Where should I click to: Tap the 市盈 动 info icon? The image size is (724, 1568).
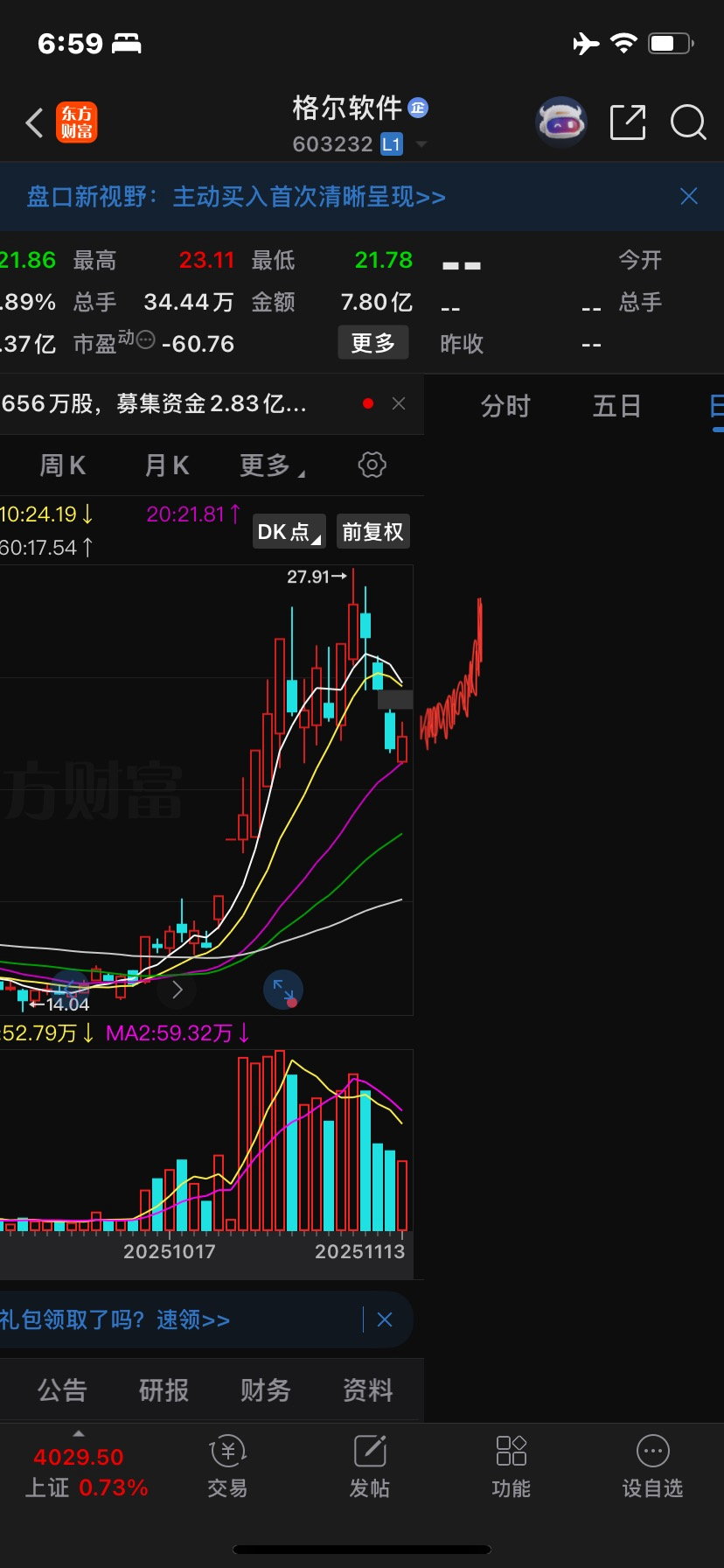pyautogui.click(x=146, y=339)
